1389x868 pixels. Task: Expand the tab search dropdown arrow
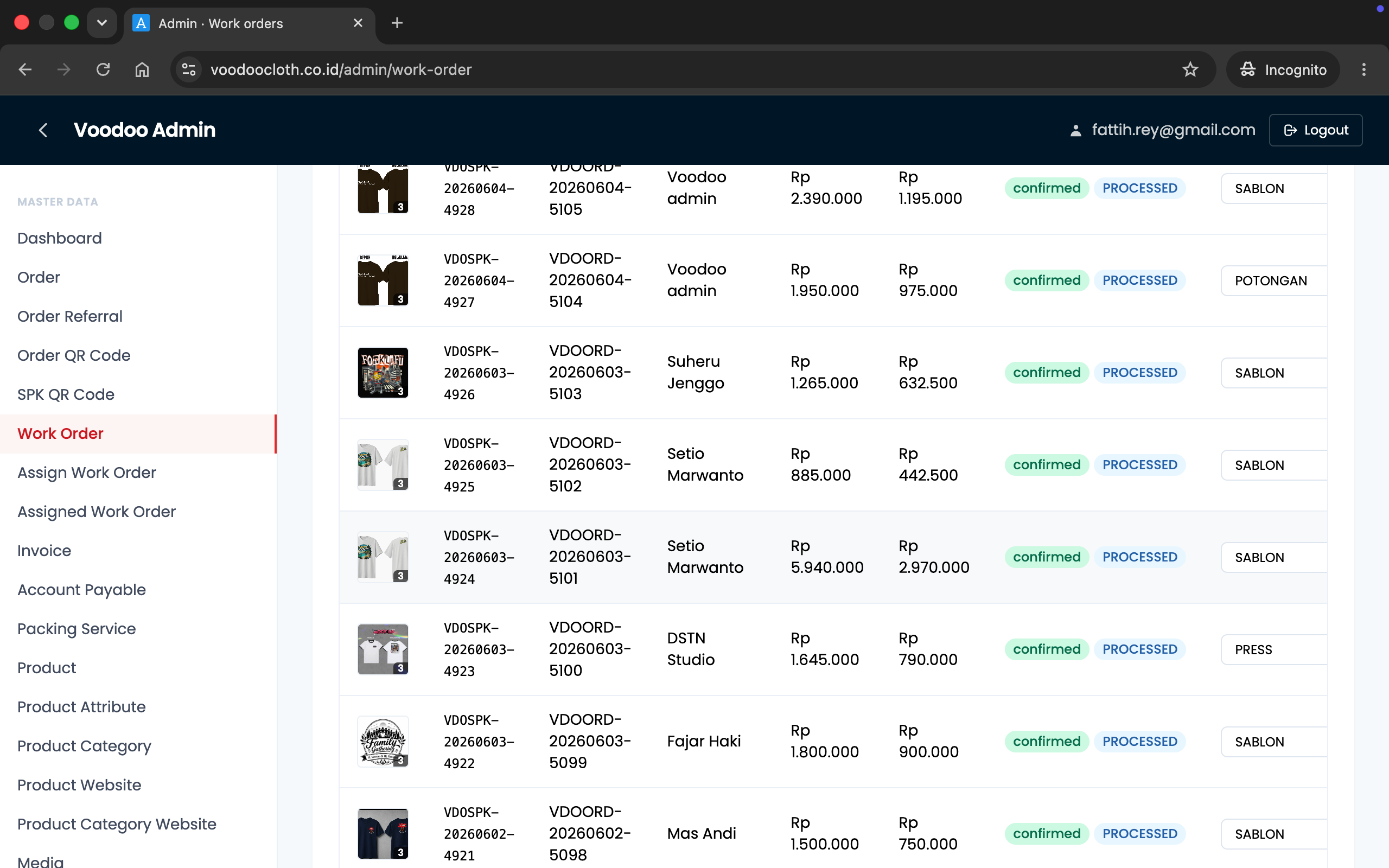[102, 23]
